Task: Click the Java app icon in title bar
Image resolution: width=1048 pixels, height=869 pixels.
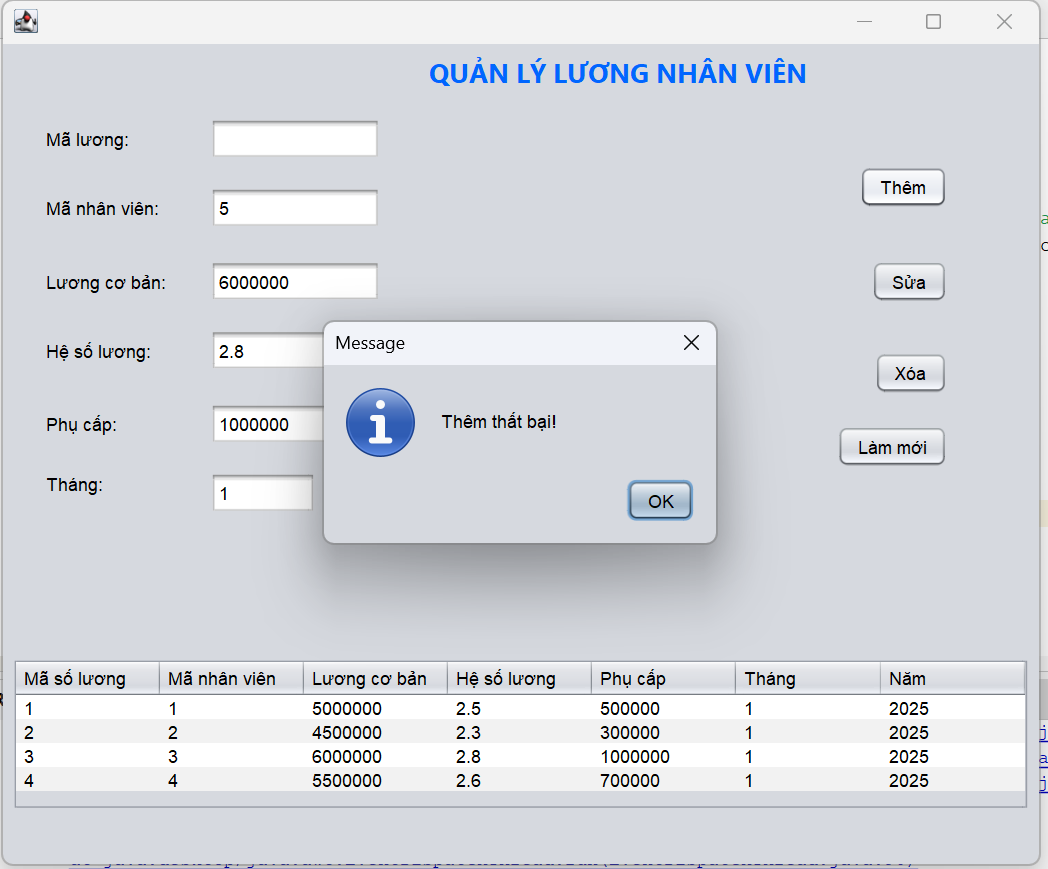Action: (x=25, y=21)
